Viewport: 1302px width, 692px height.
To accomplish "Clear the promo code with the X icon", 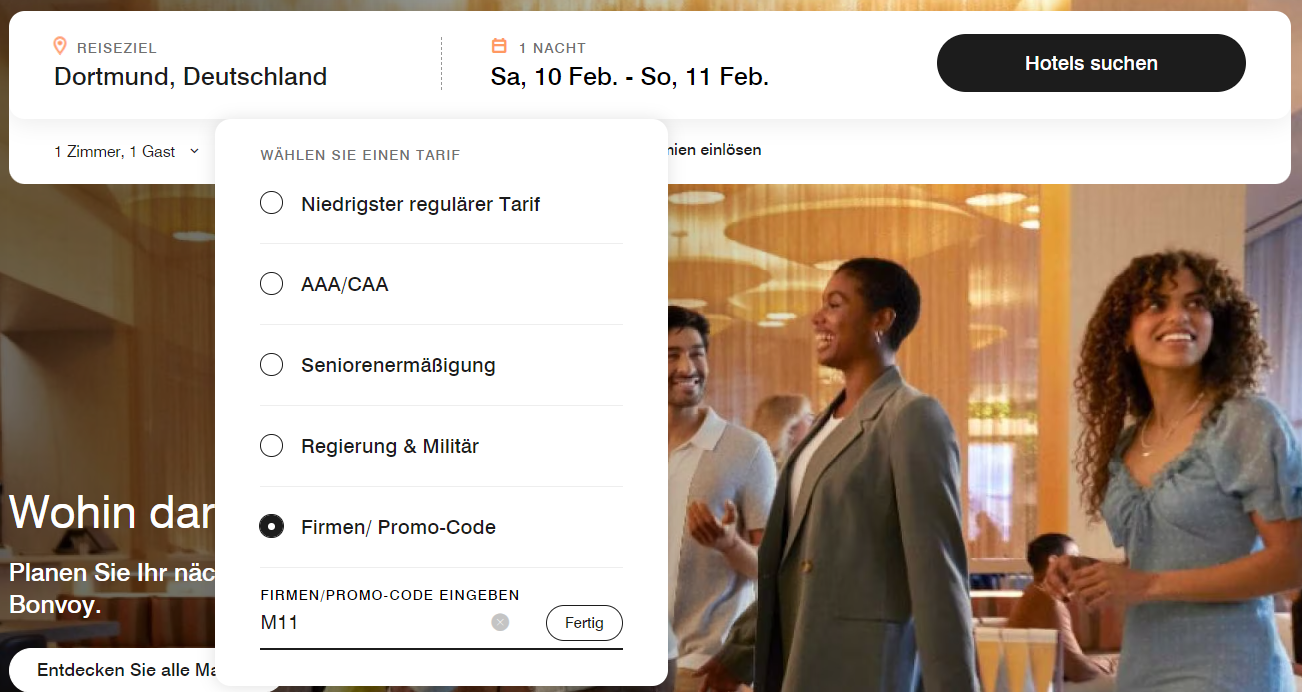I will pos(500,622).
